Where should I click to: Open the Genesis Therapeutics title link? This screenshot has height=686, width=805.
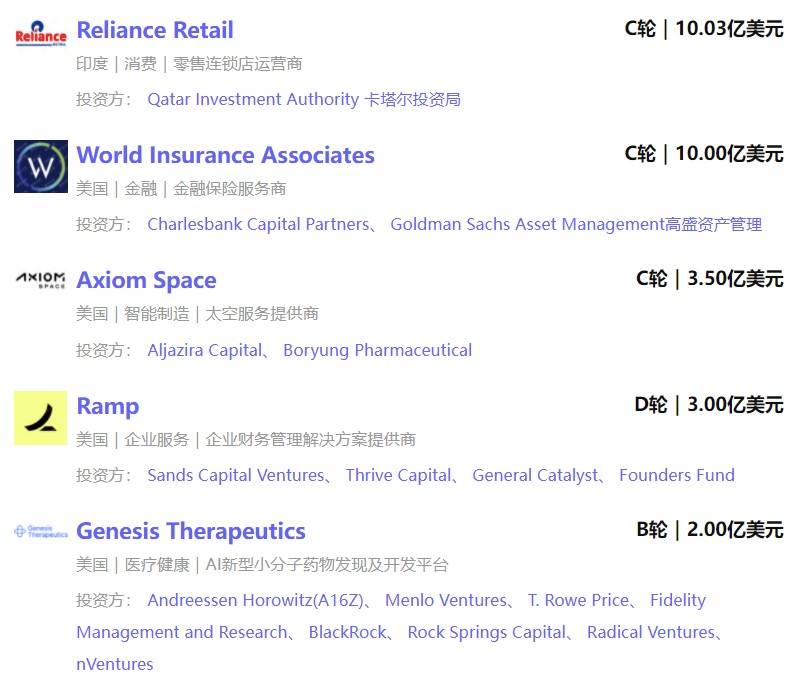[x=190, y=531]
